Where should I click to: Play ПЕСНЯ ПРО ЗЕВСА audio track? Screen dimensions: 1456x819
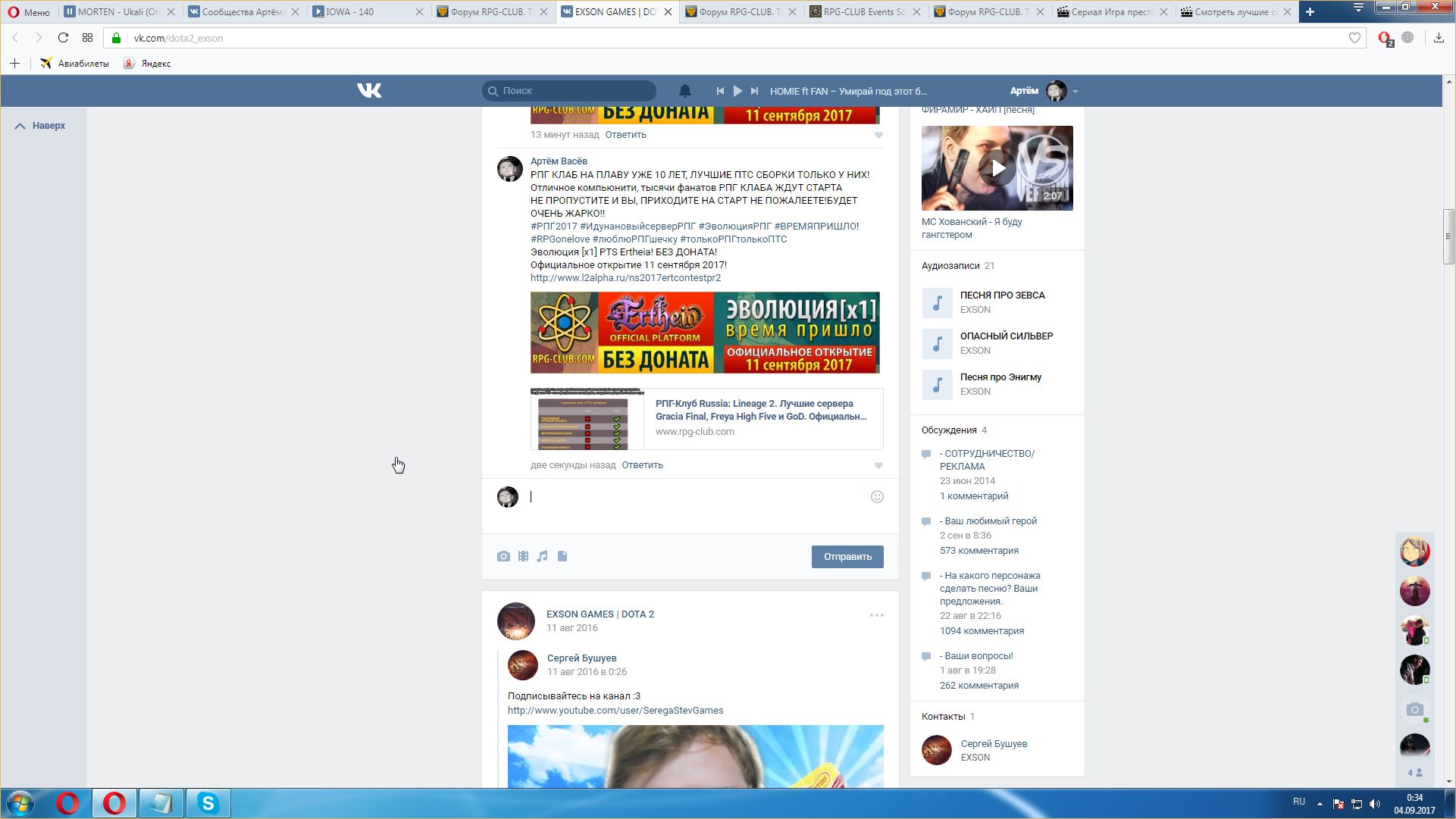pos(937,303)
